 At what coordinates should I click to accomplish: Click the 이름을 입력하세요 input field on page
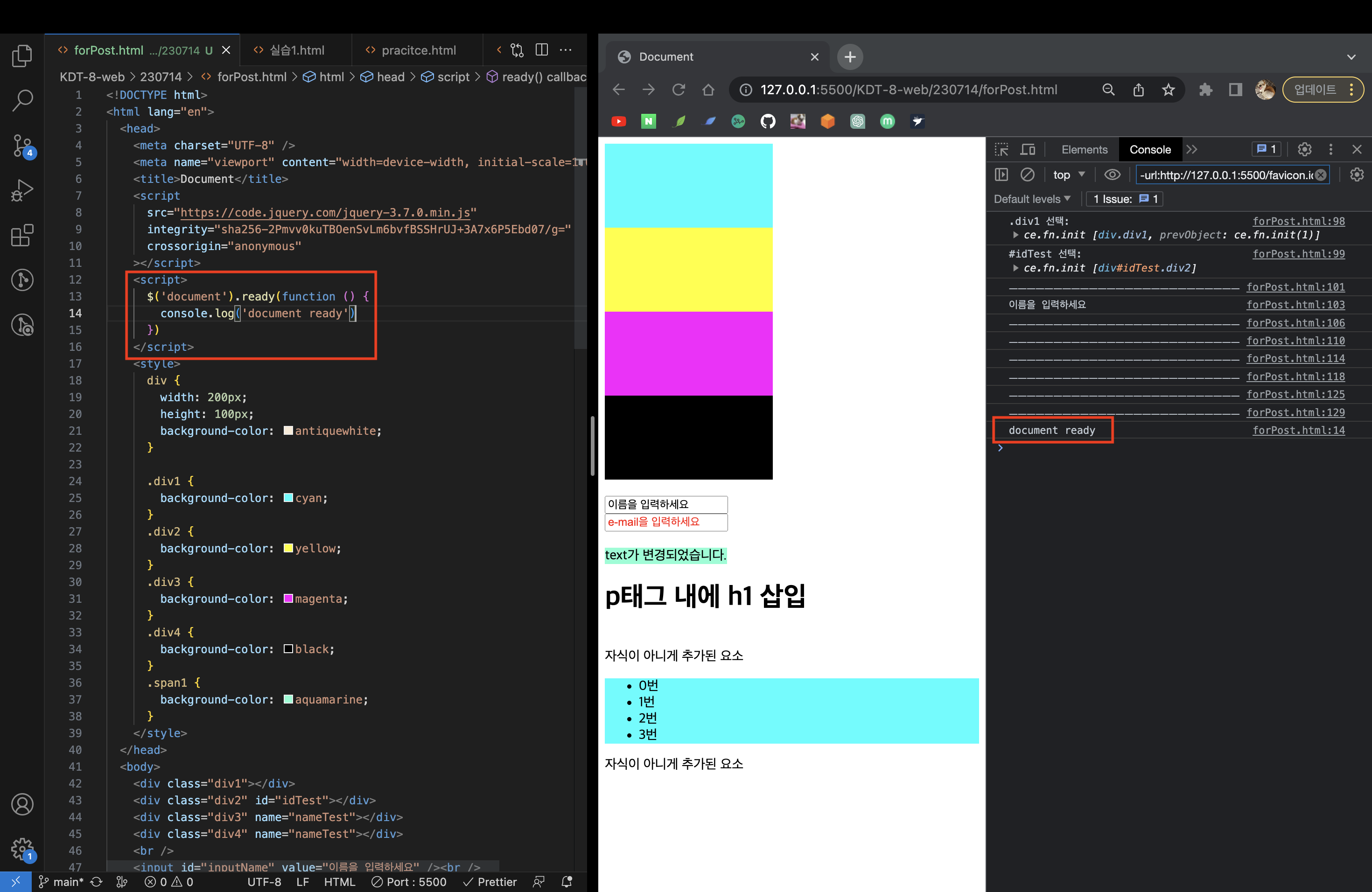point(666,504)
